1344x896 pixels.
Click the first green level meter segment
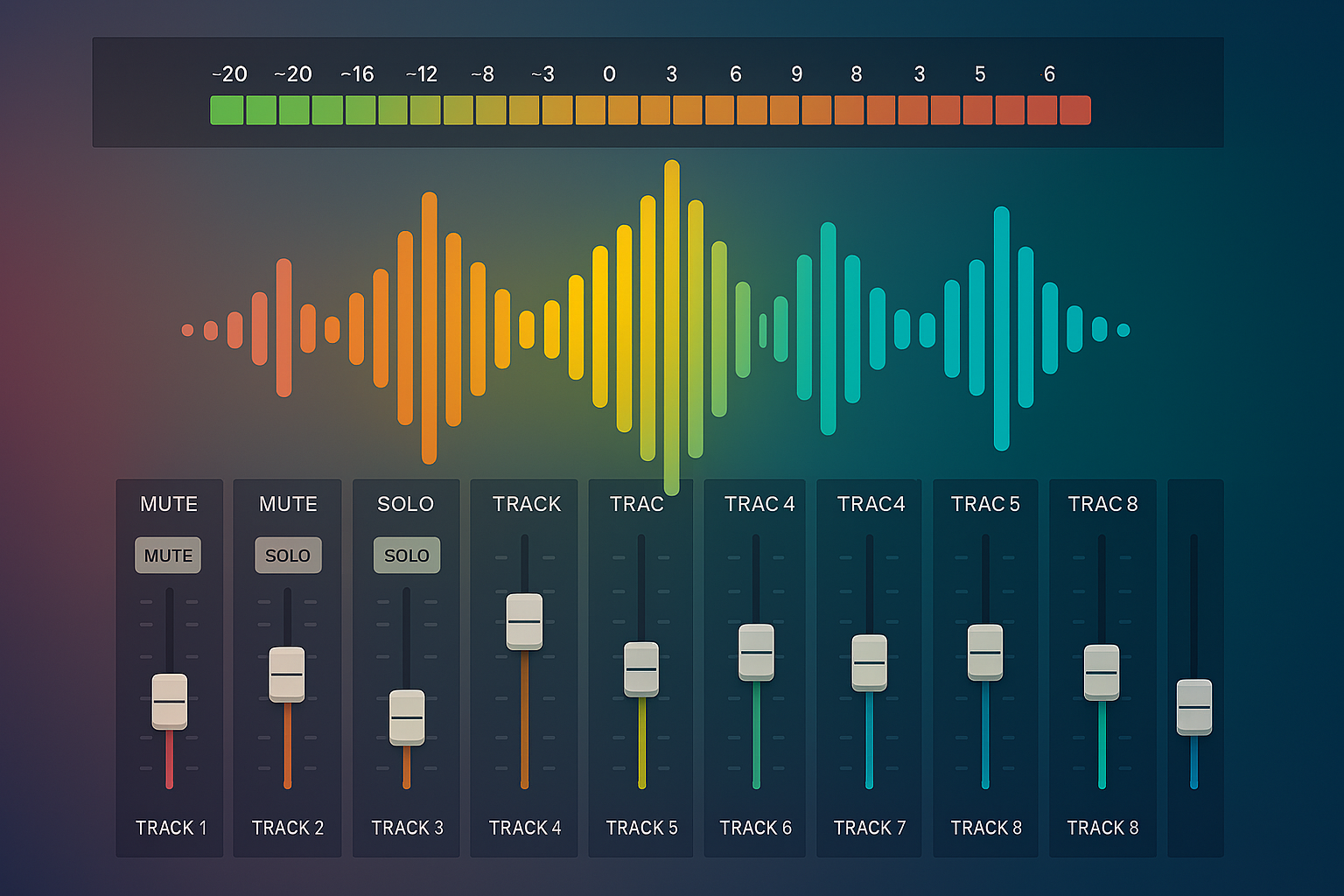click(227, 110)
